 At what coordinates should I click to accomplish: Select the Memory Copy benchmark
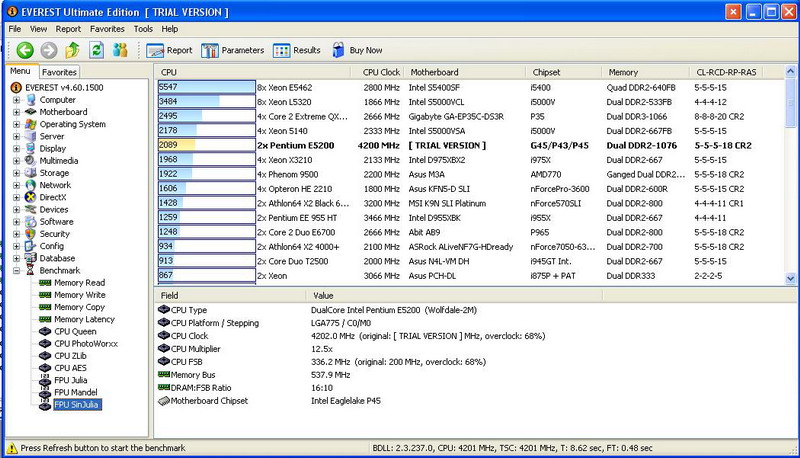pos(79,308)
